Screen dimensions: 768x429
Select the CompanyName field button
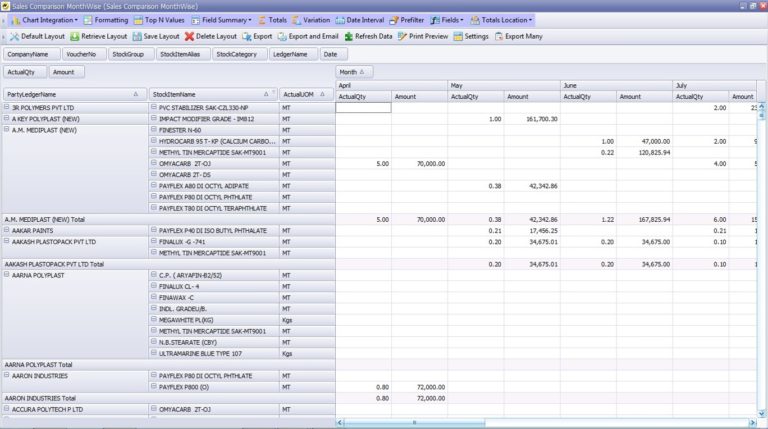[x=30, y=54]
